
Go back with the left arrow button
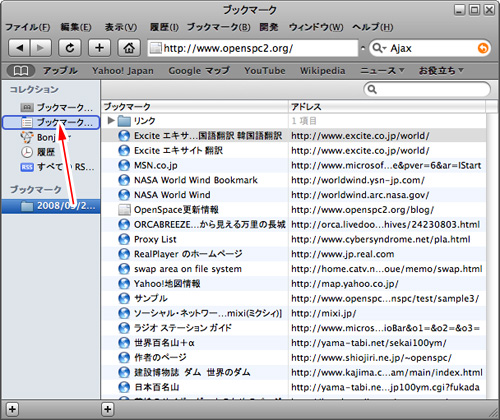[x=19, y=48]
